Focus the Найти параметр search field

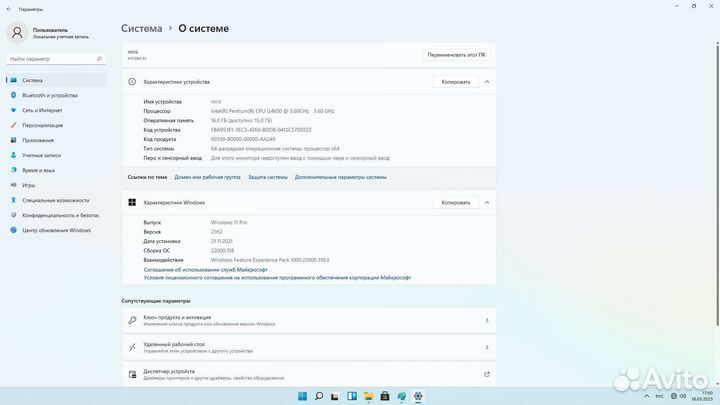tap(56, 59)
